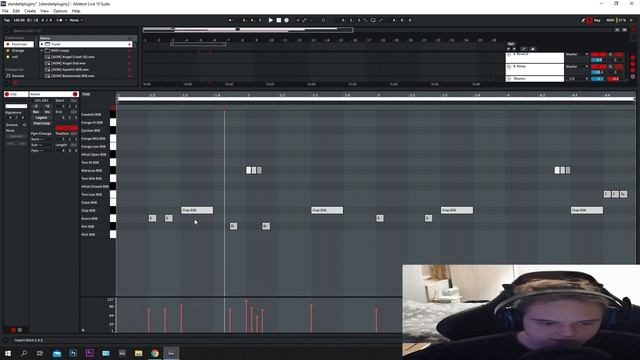The width and height of the screenshot is (640, 360).
Task: Collapse the MIDI Loops folder in the browser
Action: (42, 51)
